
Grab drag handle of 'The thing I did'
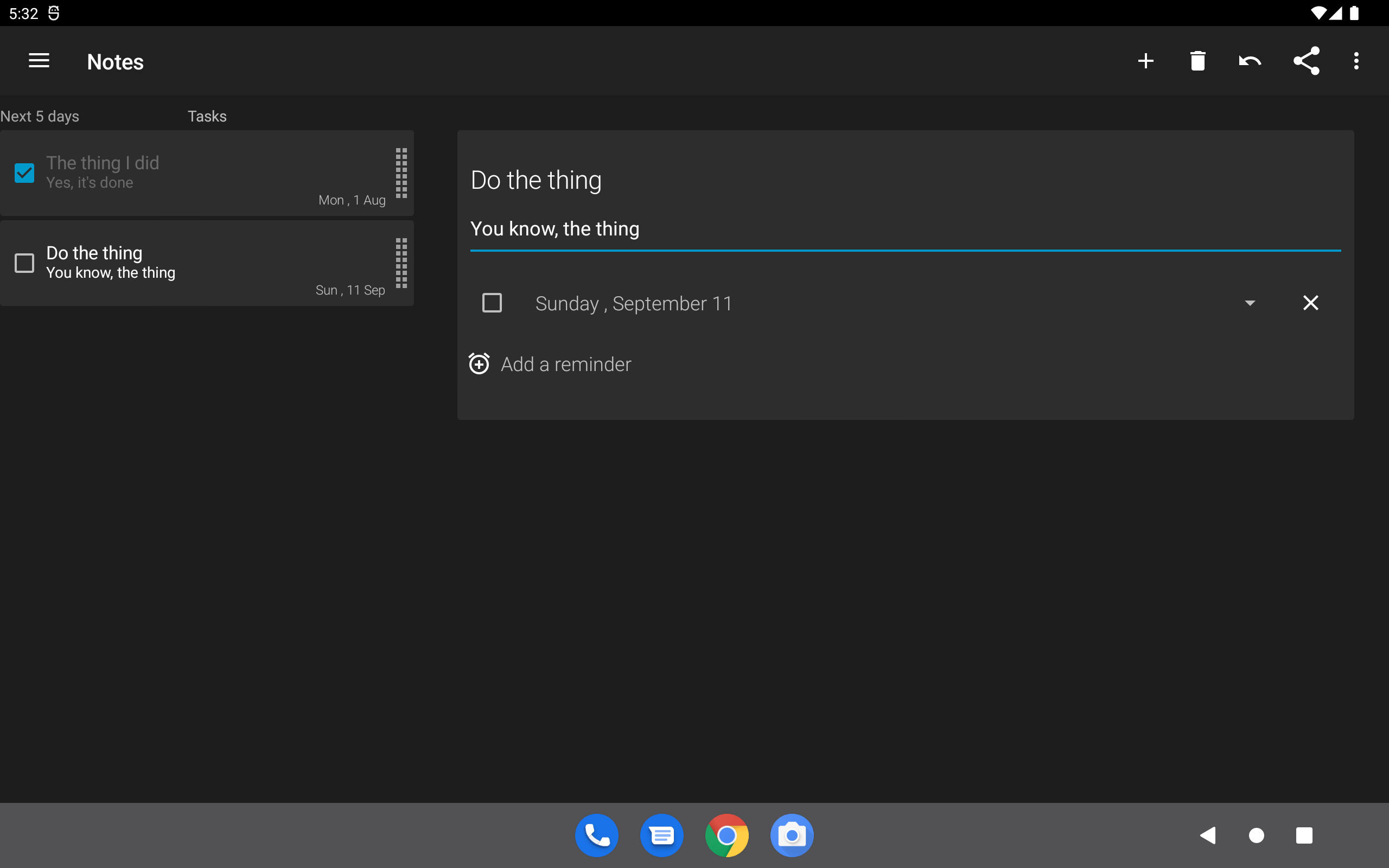[401, 173]
